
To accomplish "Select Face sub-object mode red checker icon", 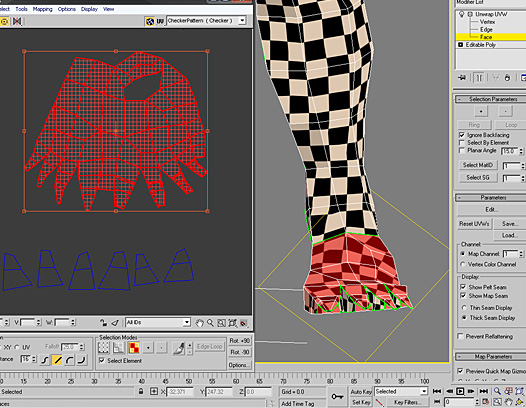I will point(134,348).
